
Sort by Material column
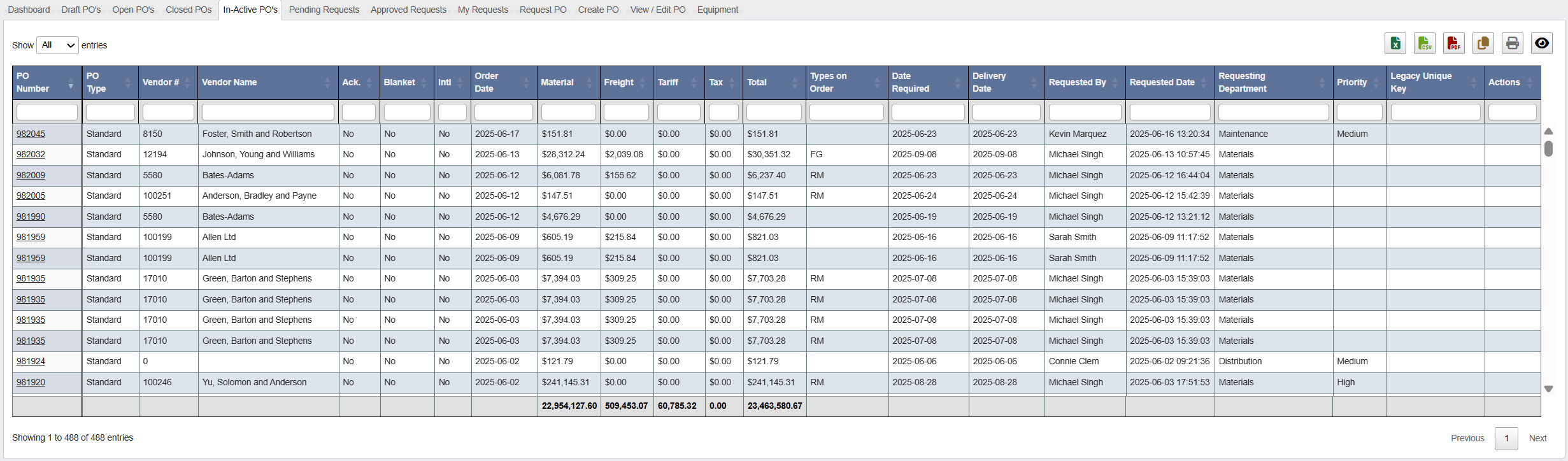coord(569,82)
